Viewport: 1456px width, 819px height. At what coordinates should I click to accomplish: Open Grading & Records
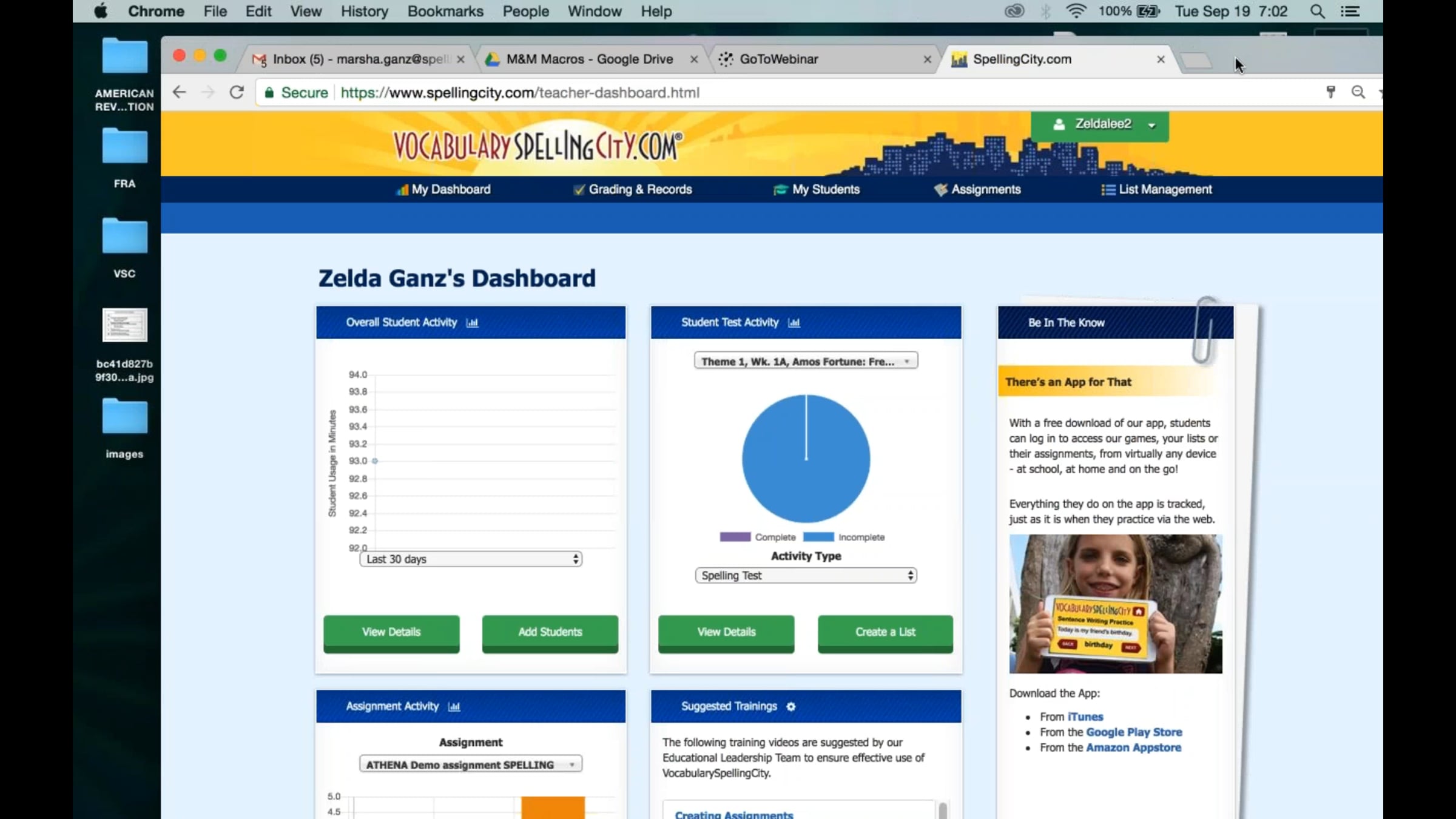[x=633, y=189]
